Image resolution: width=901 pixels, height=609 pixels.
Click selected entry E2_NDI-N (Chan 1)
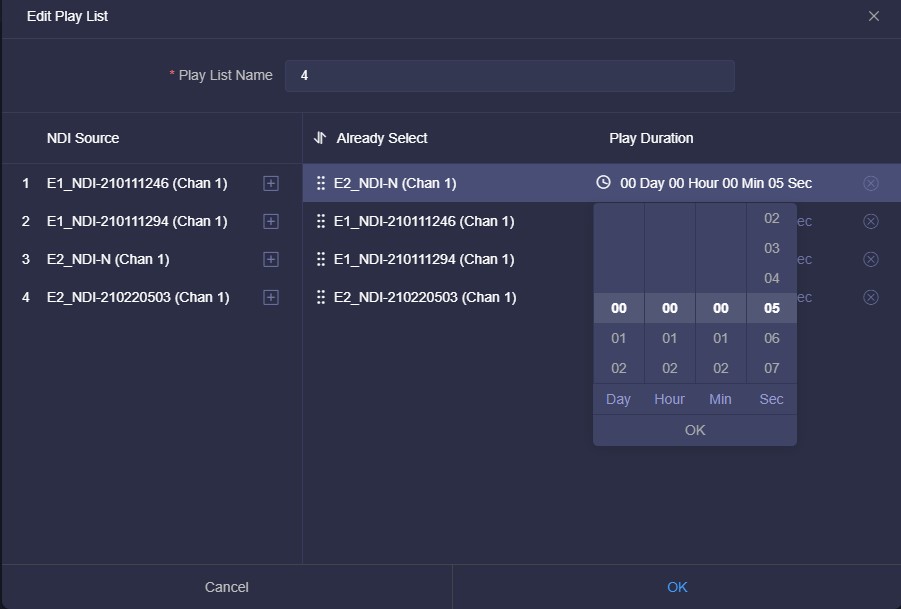395,183
